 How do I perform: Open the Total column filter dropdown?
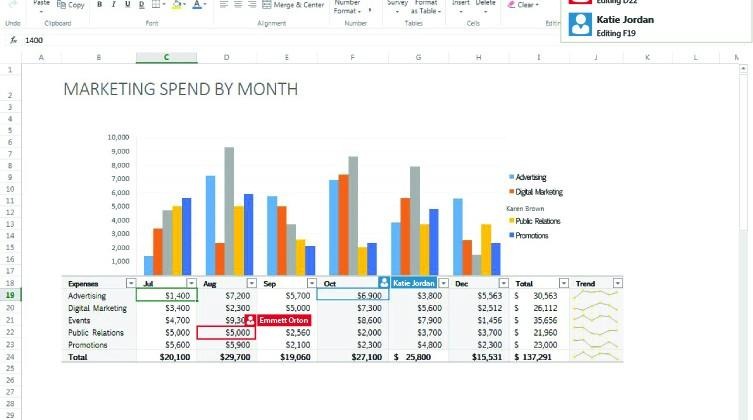pos(564,283)
